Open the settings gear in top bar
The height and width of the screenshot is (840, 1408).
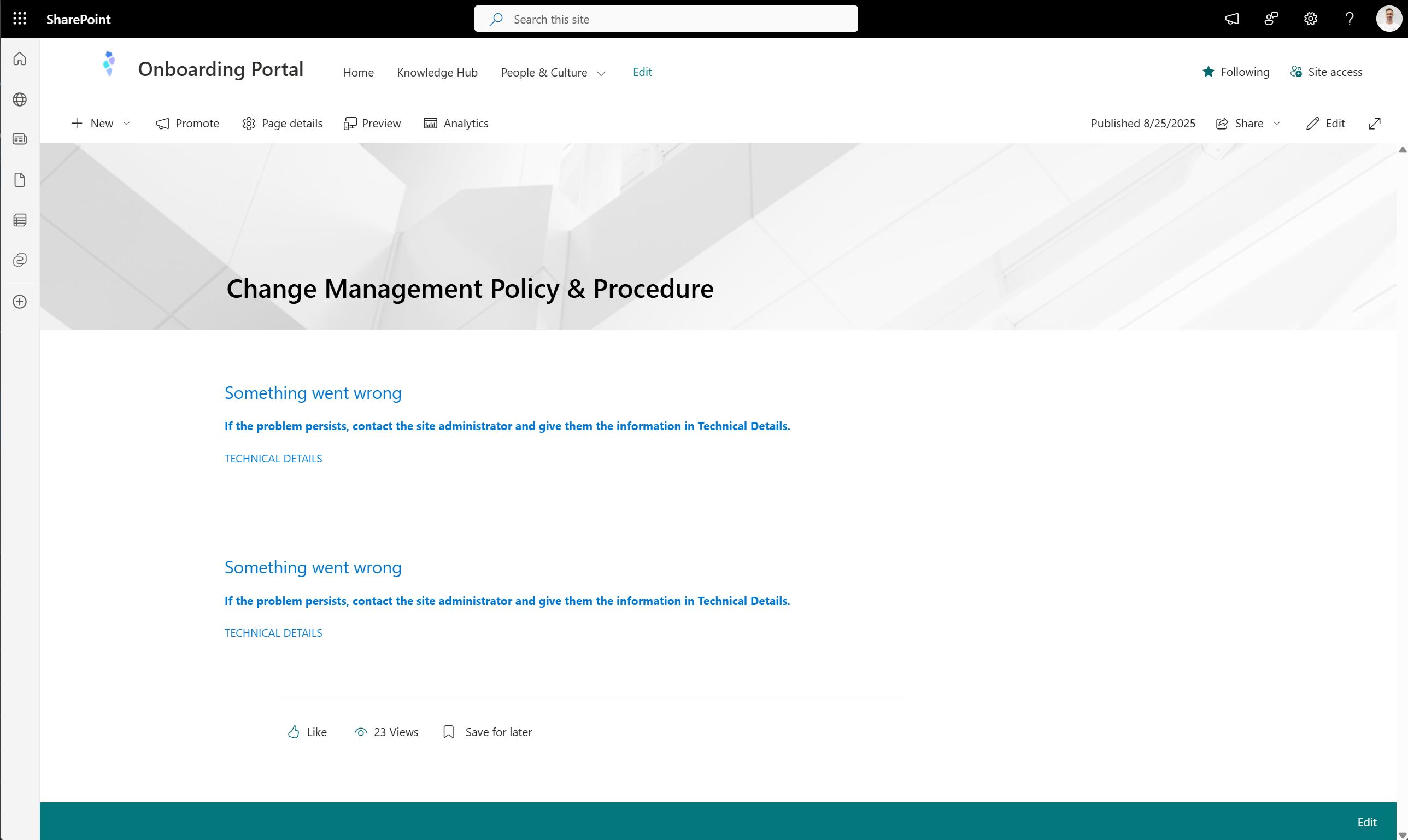click(x=1311, y=19)
